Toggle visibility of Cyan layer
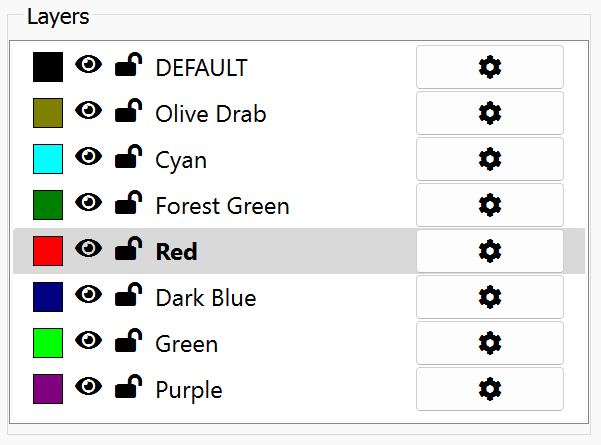 click(x=89, y=156)
